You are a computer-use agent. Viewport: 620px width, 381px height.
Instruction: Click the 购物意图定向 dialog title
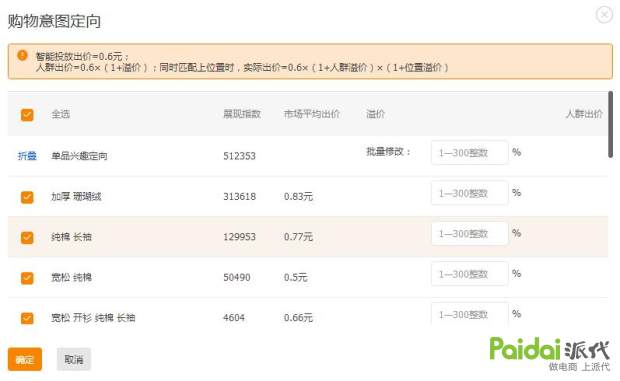[54, 21]
